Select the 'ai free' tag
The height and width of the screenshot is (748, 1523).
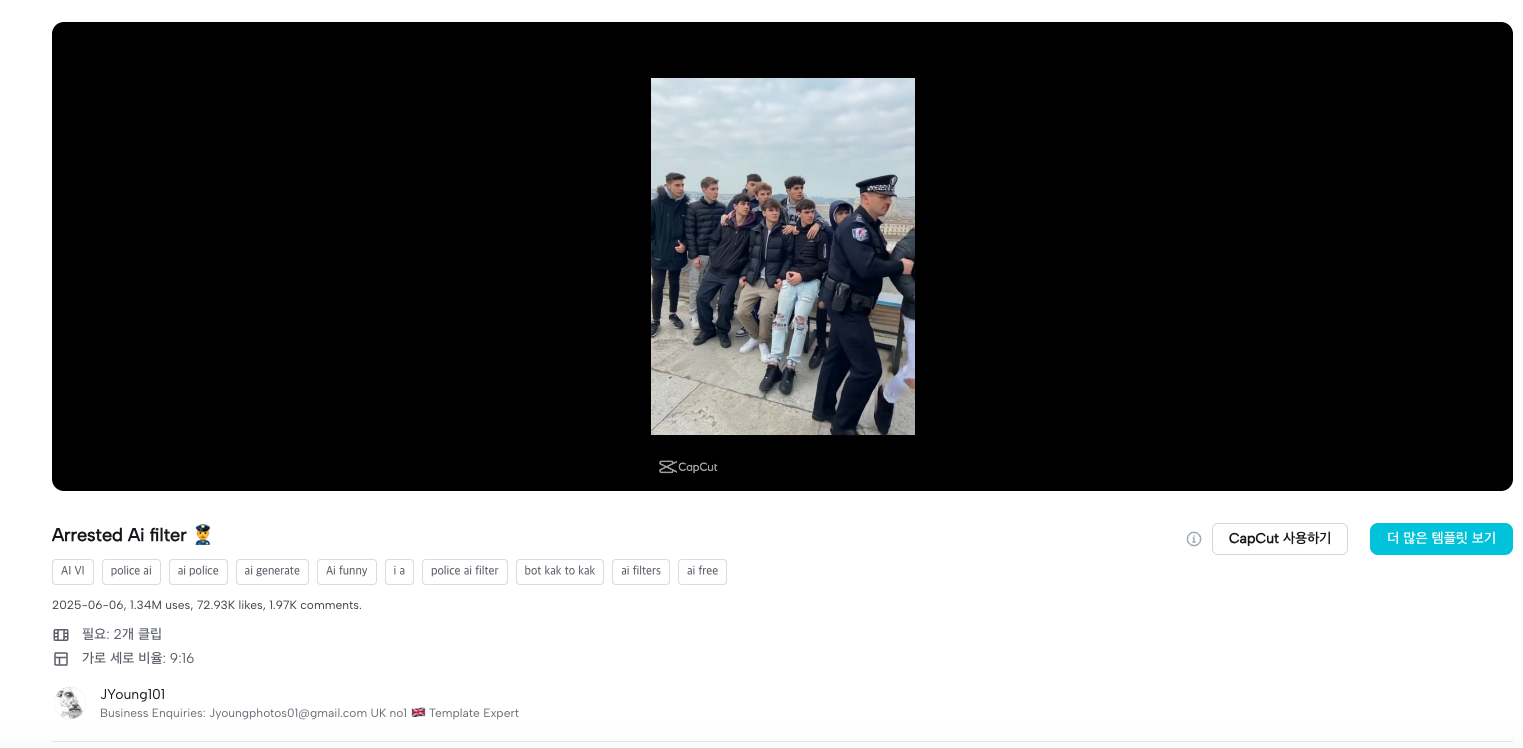(x=702, y=572)
